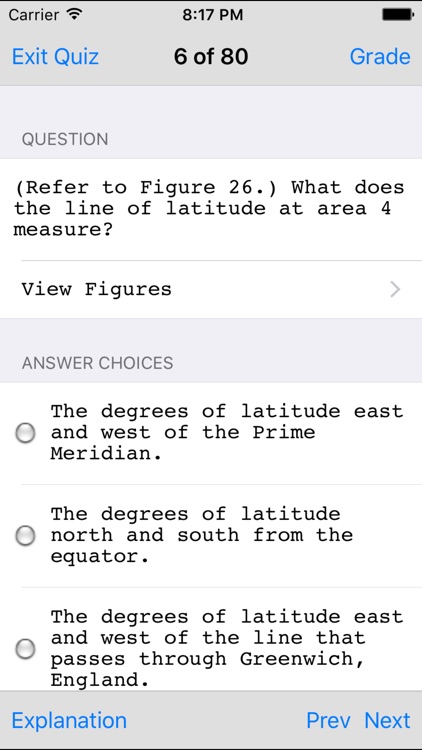Open View Figures row
This screenshot has width=422, height=750.
click(x=211, y=289)
